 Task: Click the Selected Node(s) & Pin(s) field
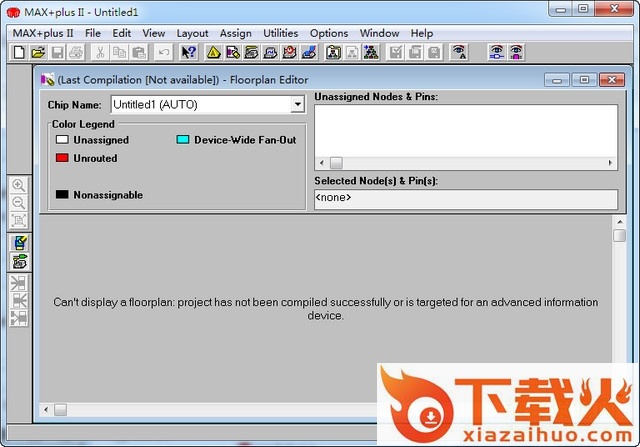466,199
